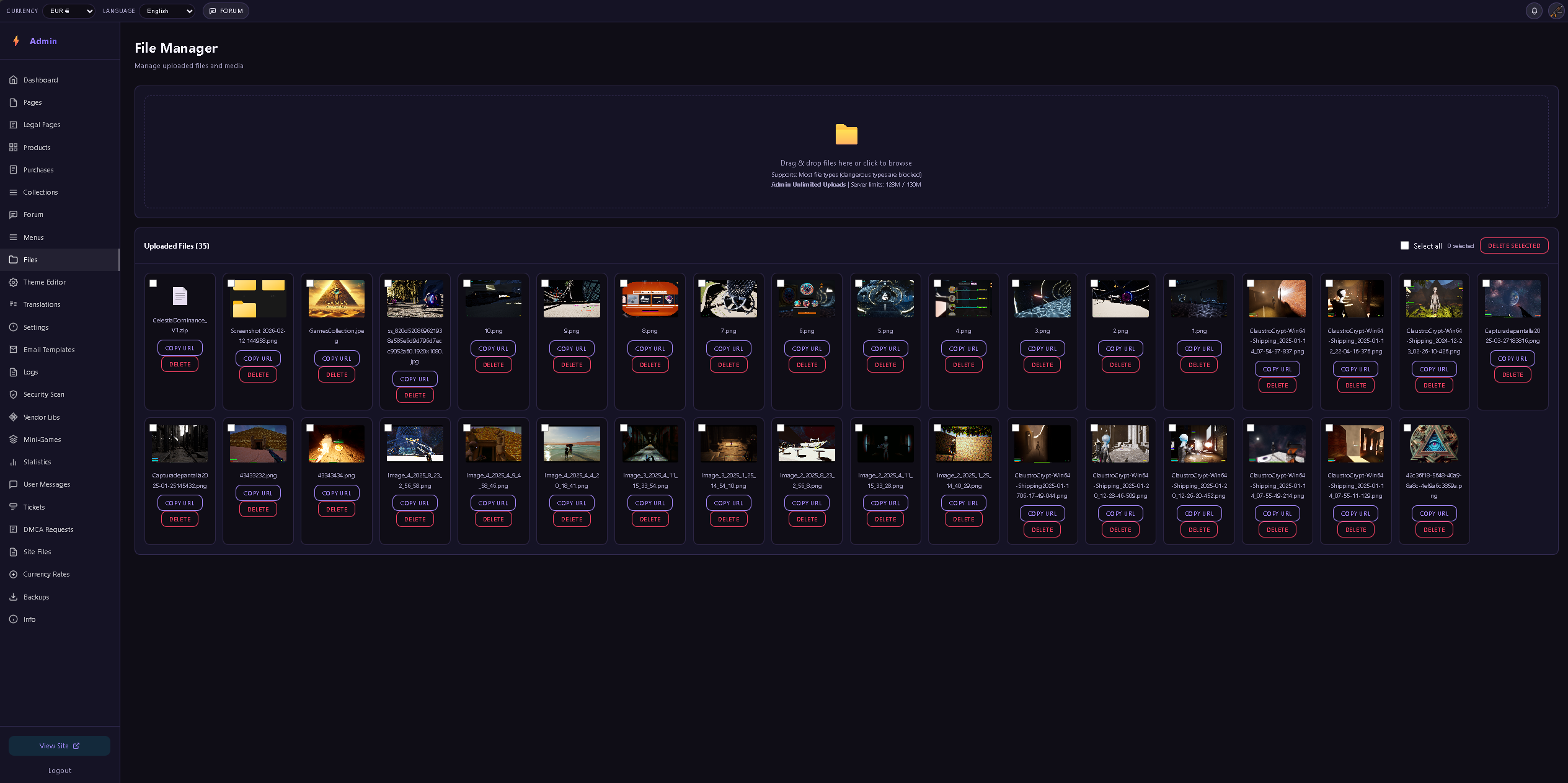Tick the checkbox on 10.png
Viewport: 1568px width, 783px height.
coord(467,283)
